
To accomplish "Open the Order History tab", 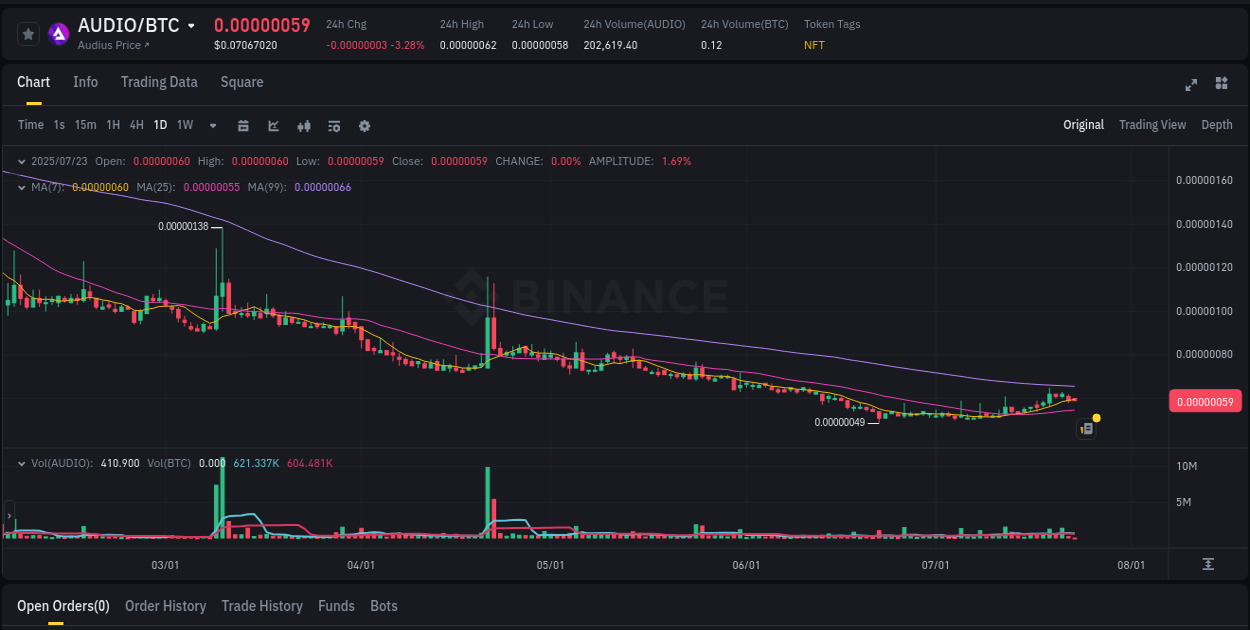I will (x=165, y=606).
